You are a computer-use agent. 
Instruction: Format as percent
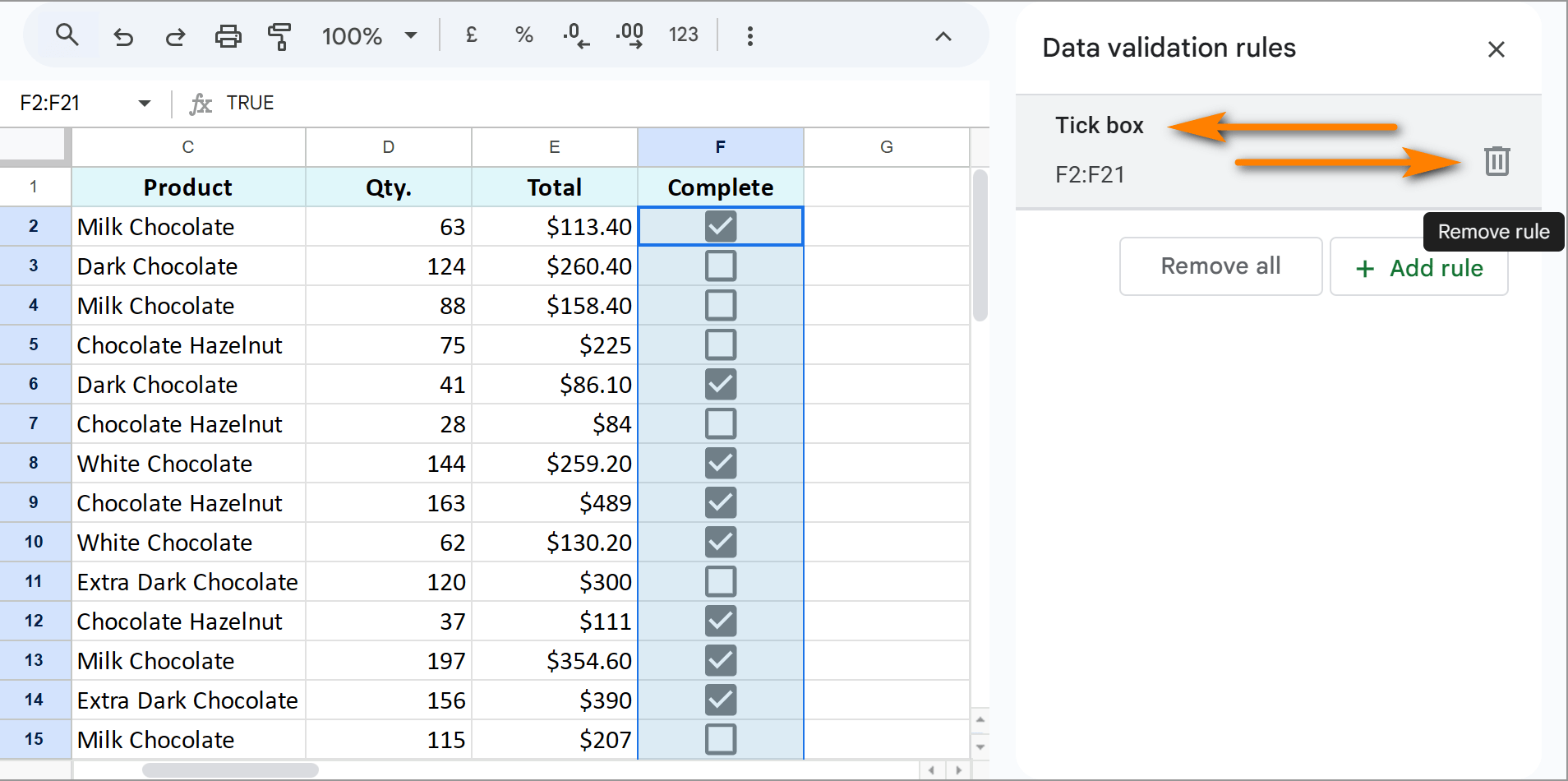click(523, 35)
